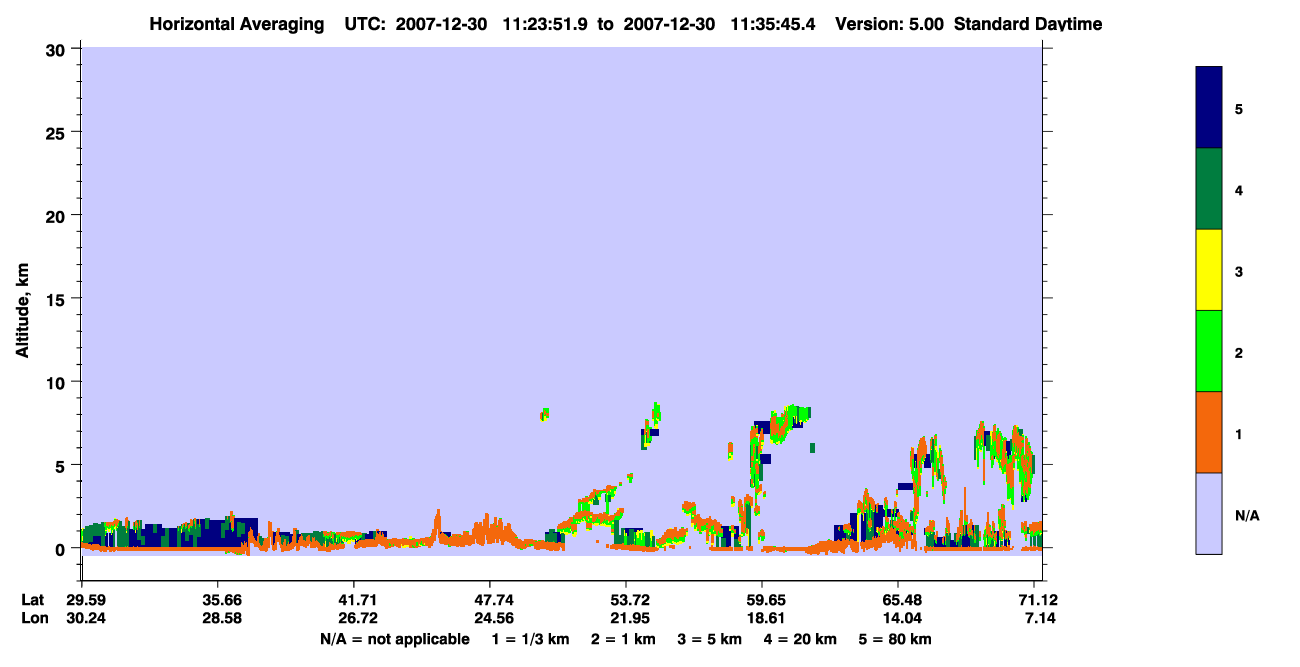Click the bright green colorbar segment labeled 2
Image resolution: width=1300 pixels, height=667 pixels.
1208,351
